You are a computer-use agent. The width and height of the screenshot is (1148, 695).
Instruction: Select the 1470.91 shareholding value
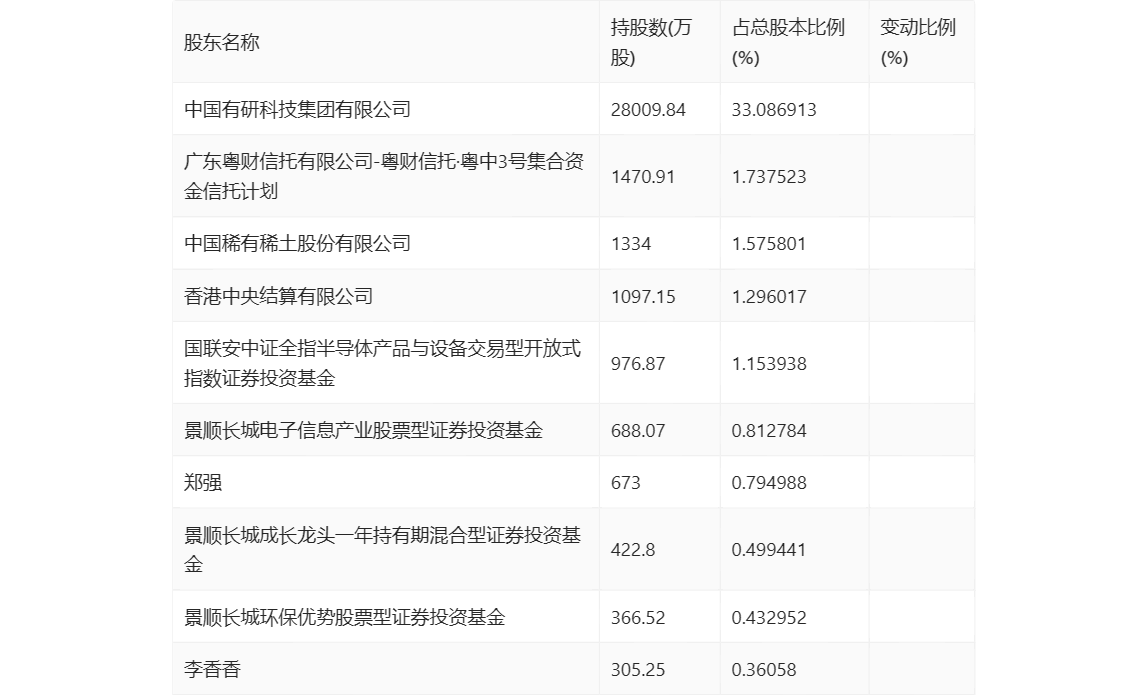click(643, 176)
